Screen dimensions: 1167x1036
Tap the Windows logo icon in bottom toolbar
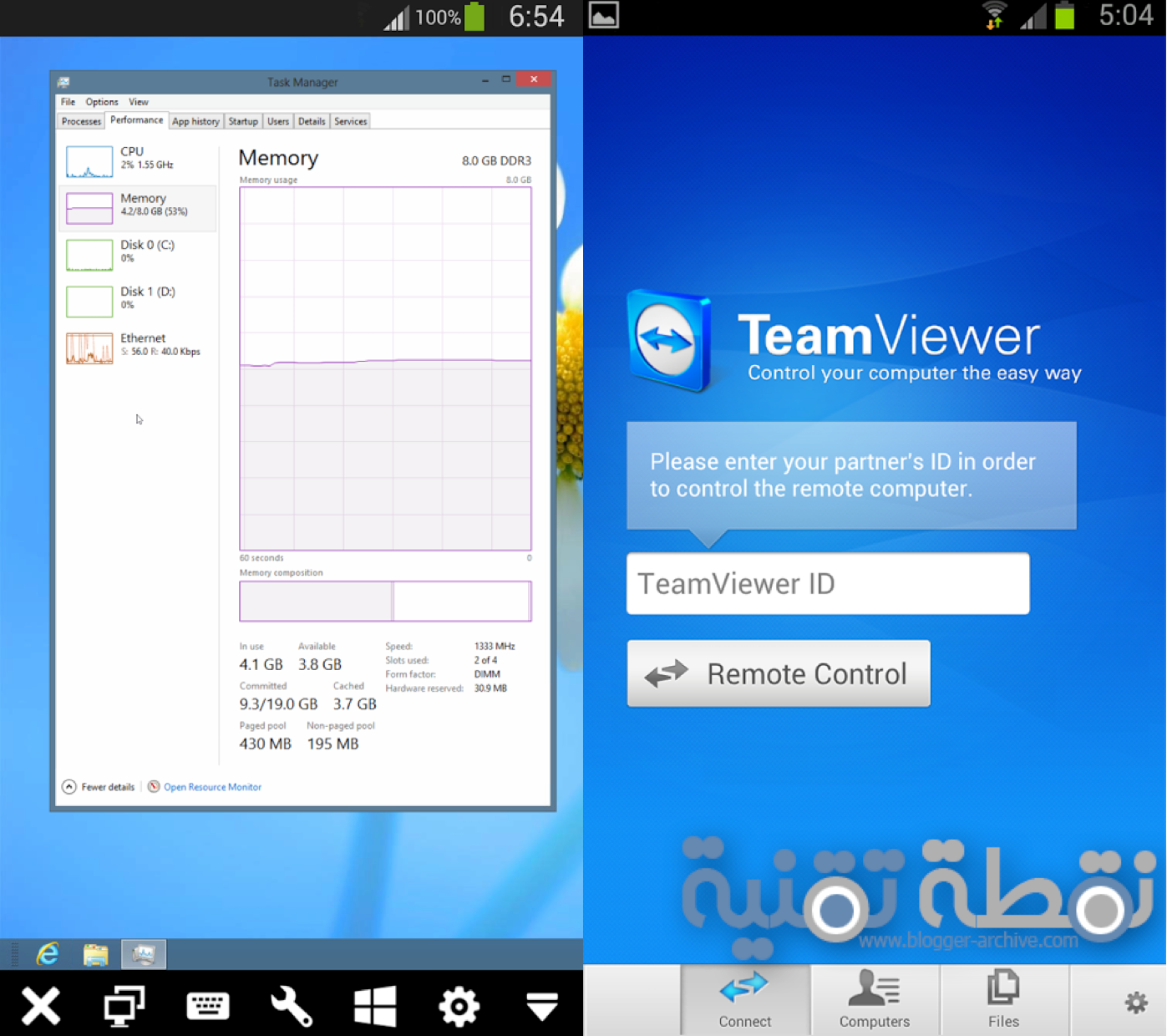[x=375, y=1006]
